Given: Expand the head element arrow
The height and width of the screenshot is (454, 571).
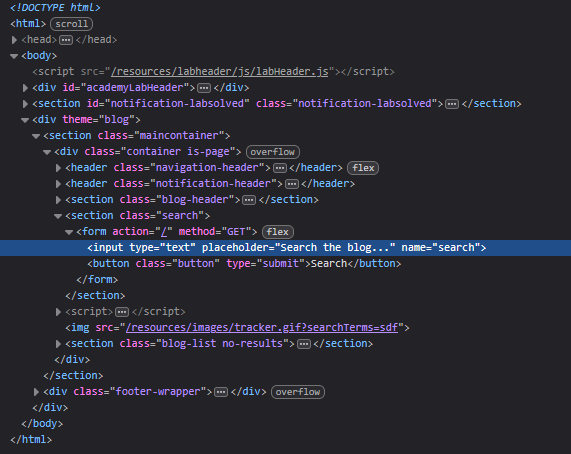Looking at the screenshot, I should [x=14, y=40].
